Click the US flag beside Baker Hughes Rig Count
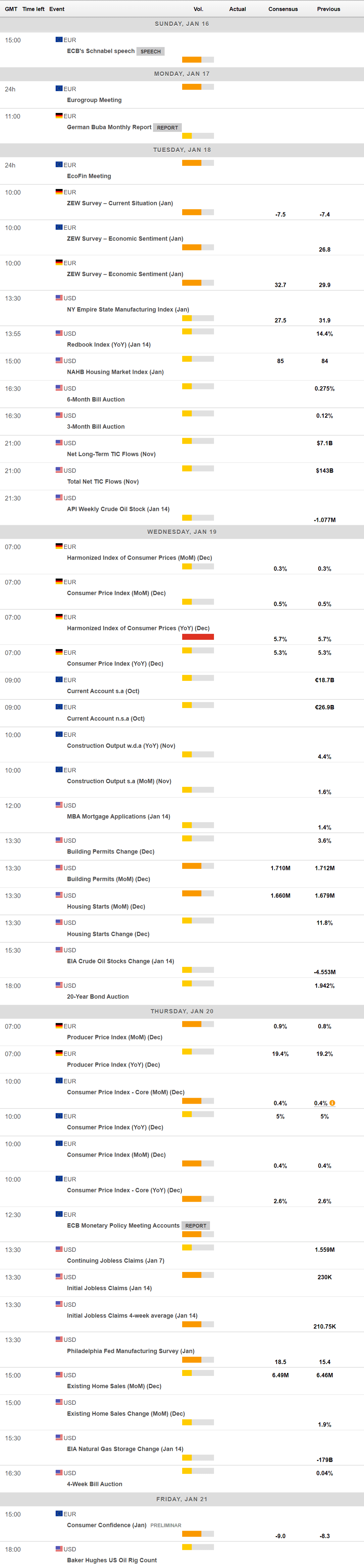364x1568 pixels. point(59,1548)
